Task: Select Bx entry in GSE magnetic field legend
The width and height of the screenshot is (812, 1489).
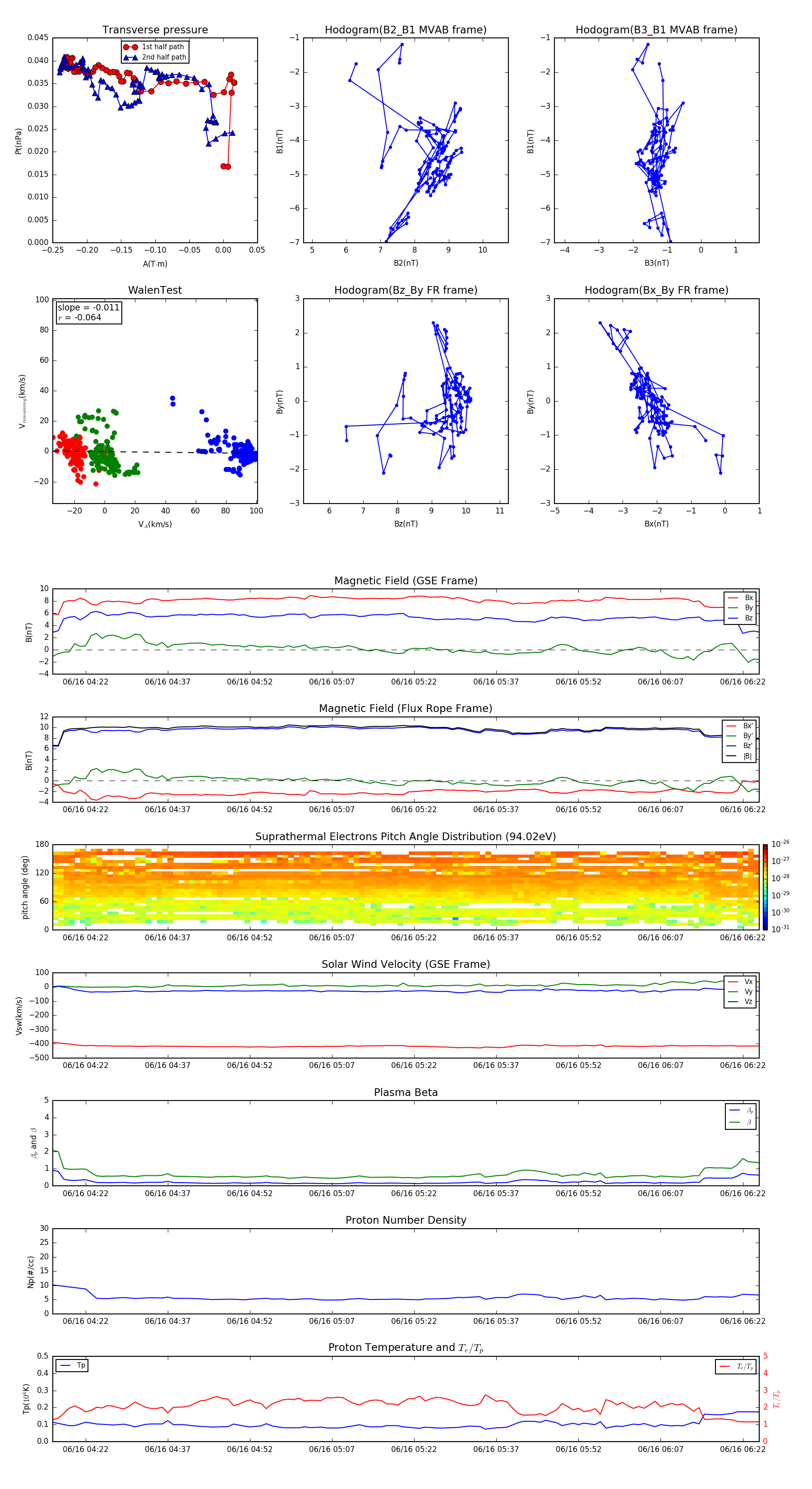Action: [740, 598]
